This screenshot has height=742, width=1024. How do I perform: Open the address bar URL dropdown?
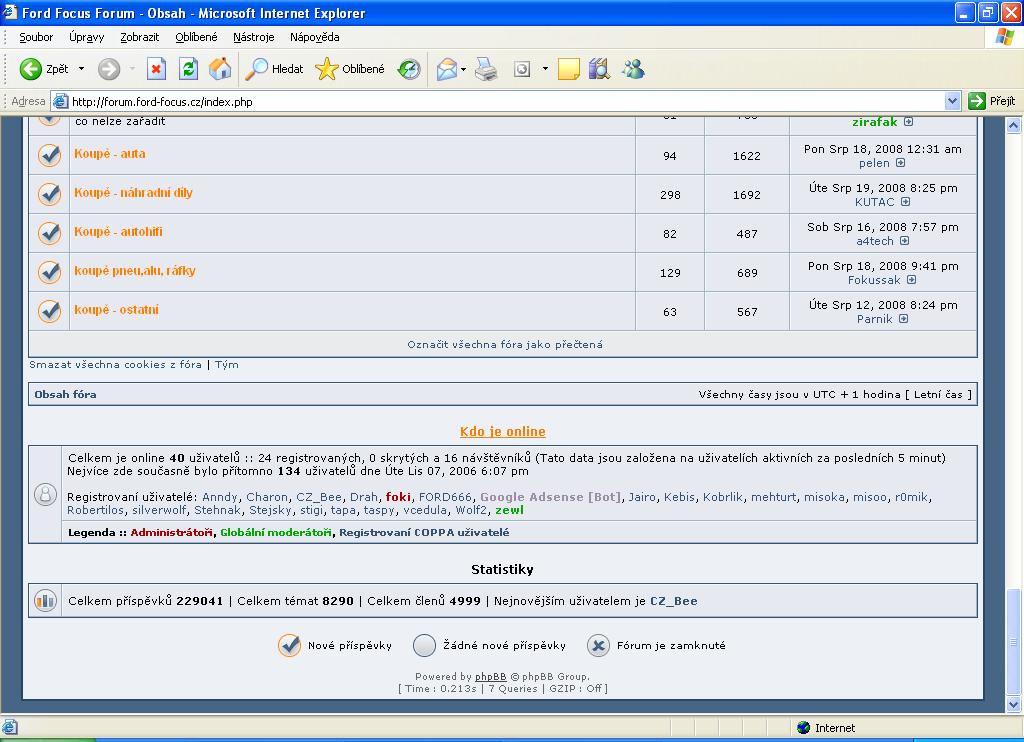(x=952, y=101)
